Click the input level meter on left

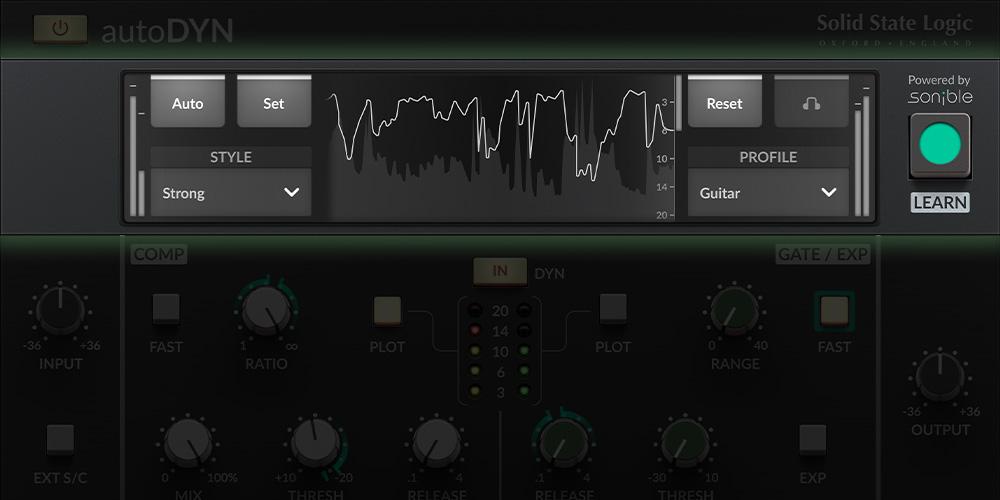[x=136, y=151]
